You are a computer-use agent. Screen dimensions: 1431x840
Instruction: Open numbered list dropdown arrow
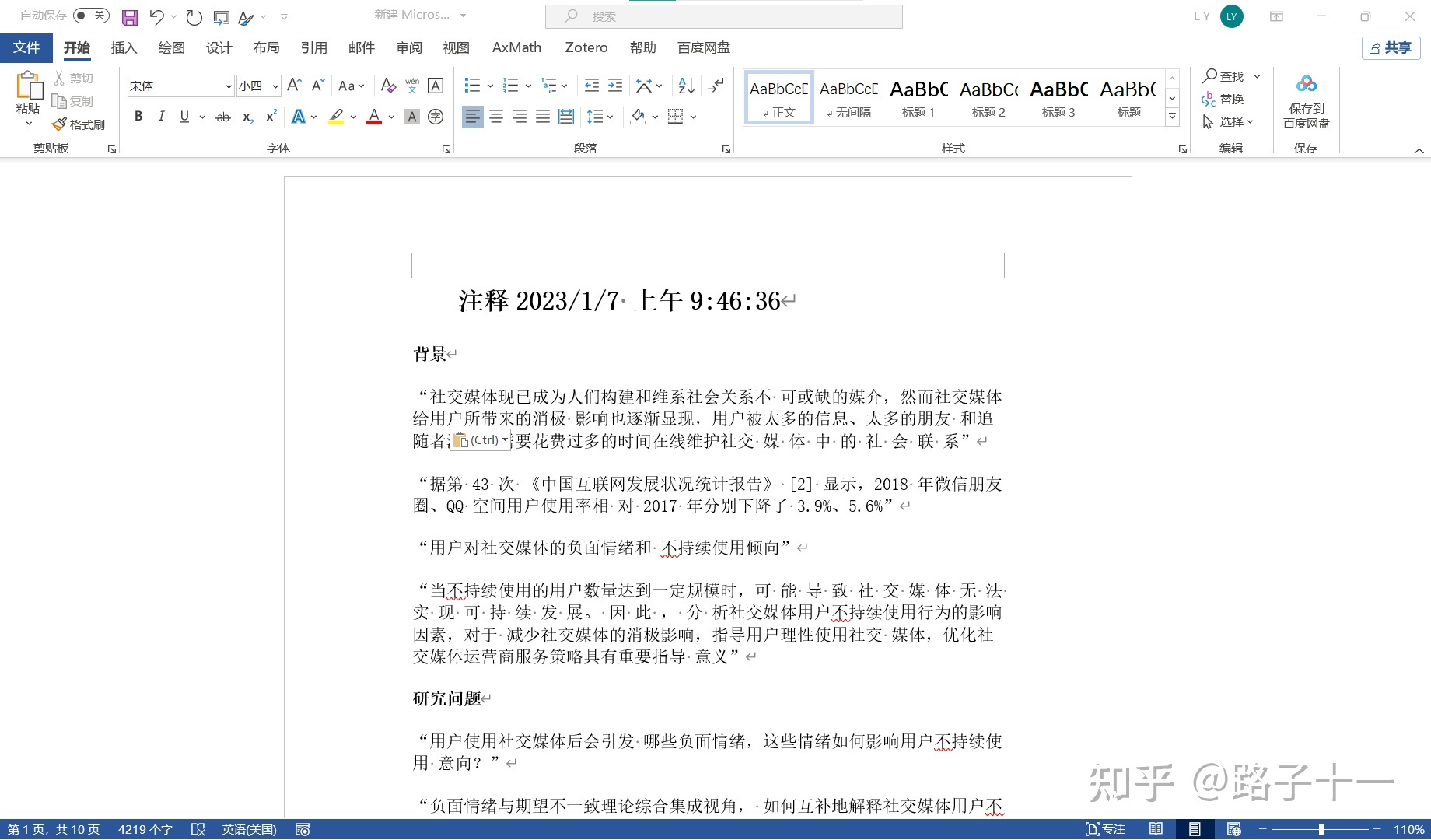(x=528, y=86)
